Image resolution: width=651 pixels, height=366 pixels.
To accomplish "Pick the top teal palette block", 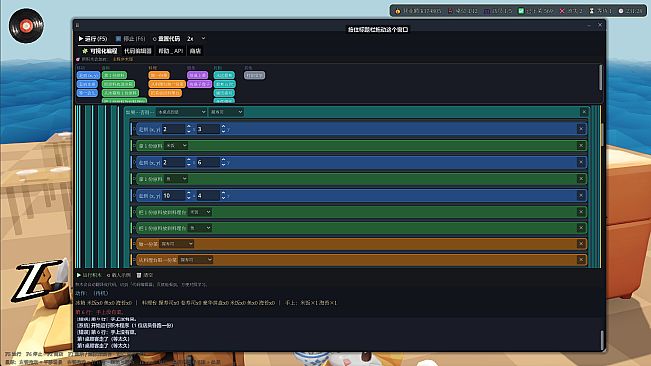I will [224, 76].
